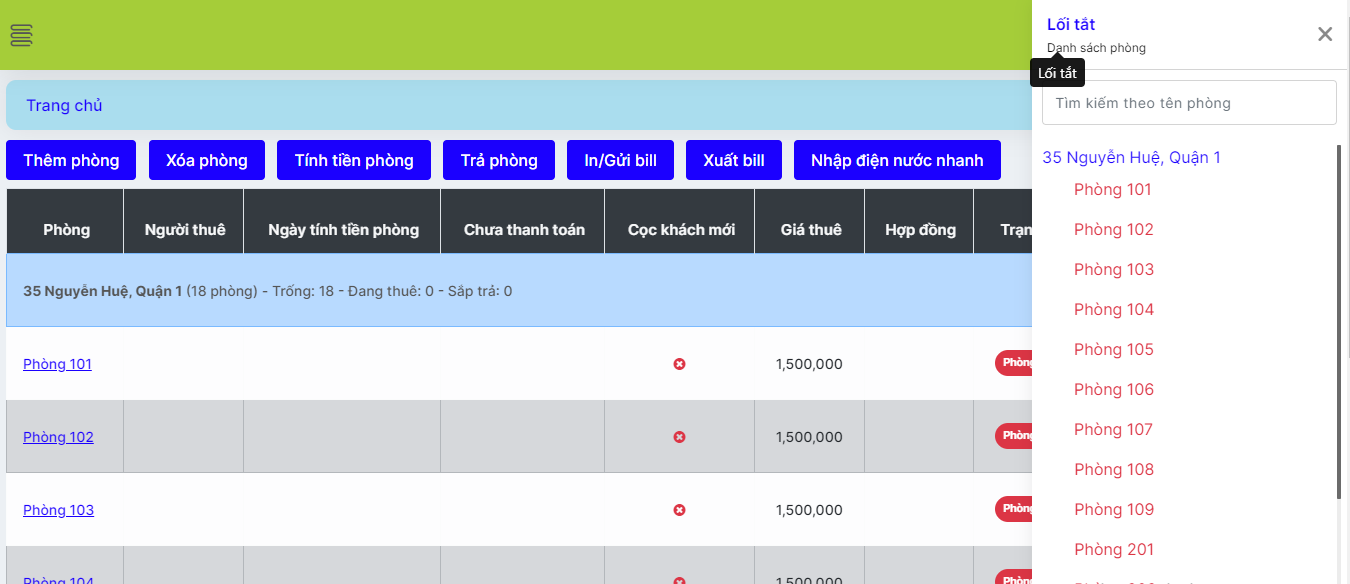The height and width of the screenshot is (584, 1350).
Task: Click the Thêm phòng button
Action: (71, 160)
